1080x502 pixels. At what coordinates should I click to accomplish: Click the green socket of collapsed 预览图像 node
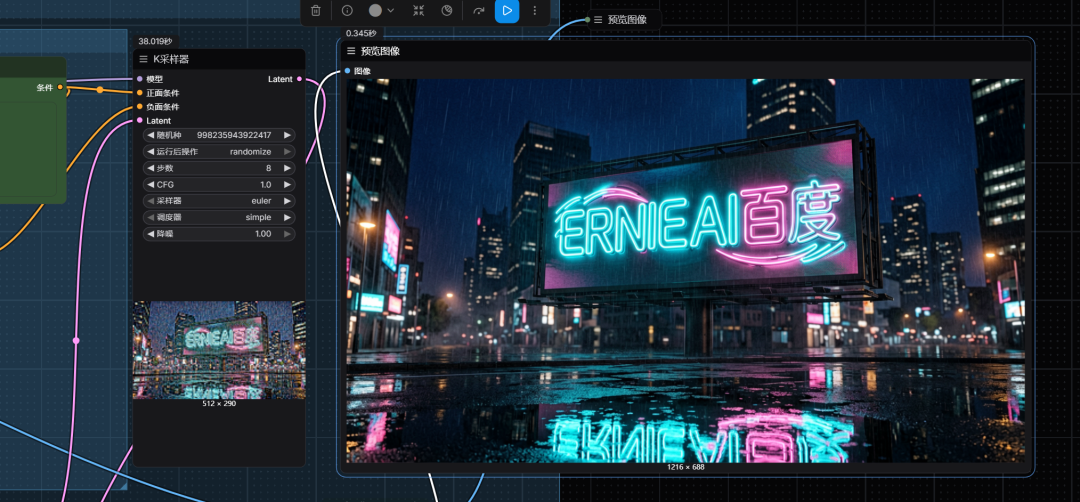click(588, 20)
